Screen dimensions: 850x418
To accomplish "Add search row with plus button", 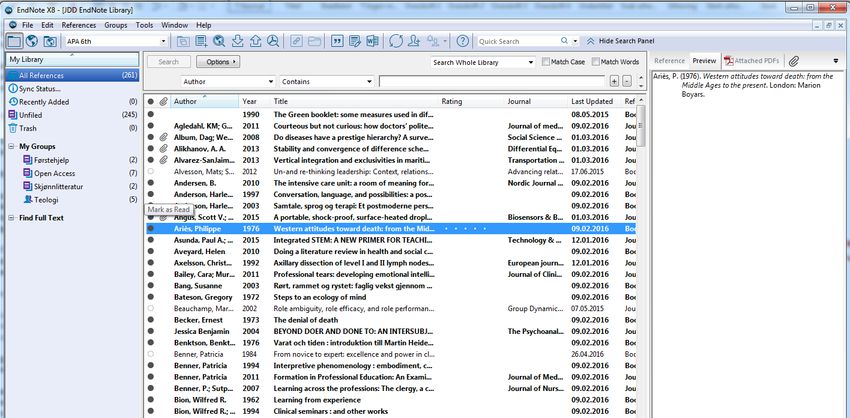I will tap(614, 81).
